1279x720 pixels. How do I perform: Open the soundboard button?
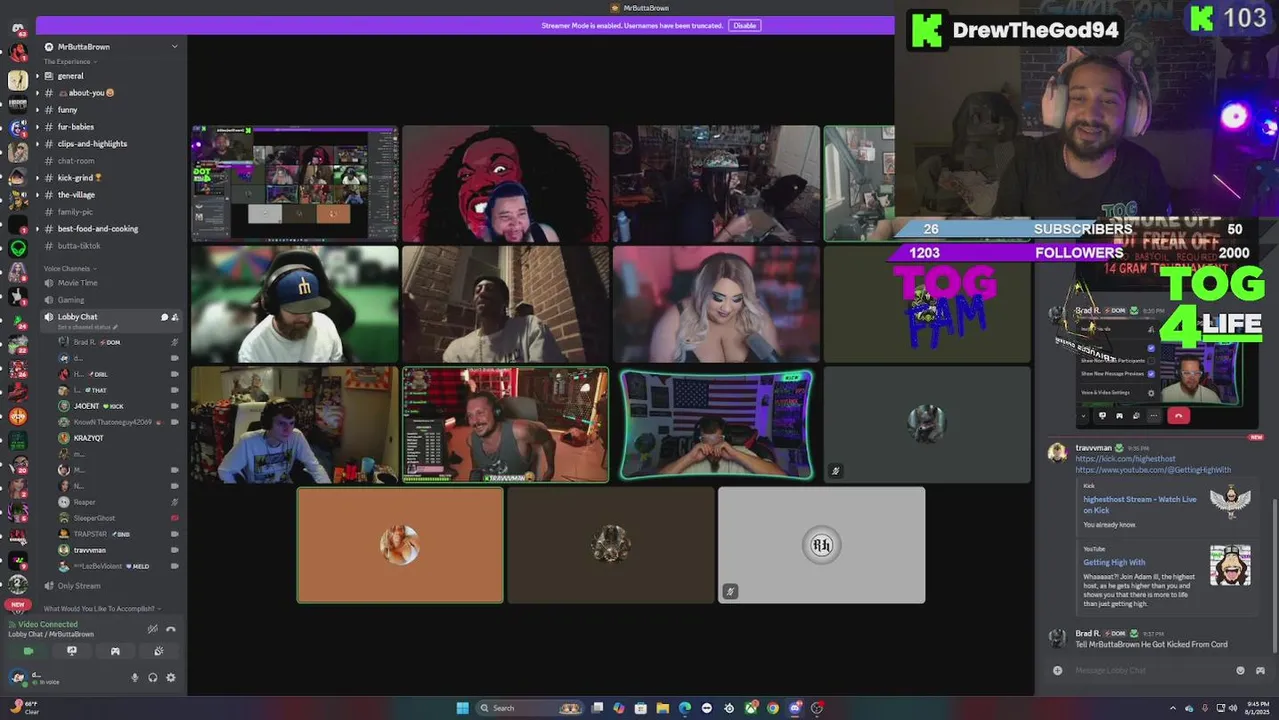tap(159, 651)
